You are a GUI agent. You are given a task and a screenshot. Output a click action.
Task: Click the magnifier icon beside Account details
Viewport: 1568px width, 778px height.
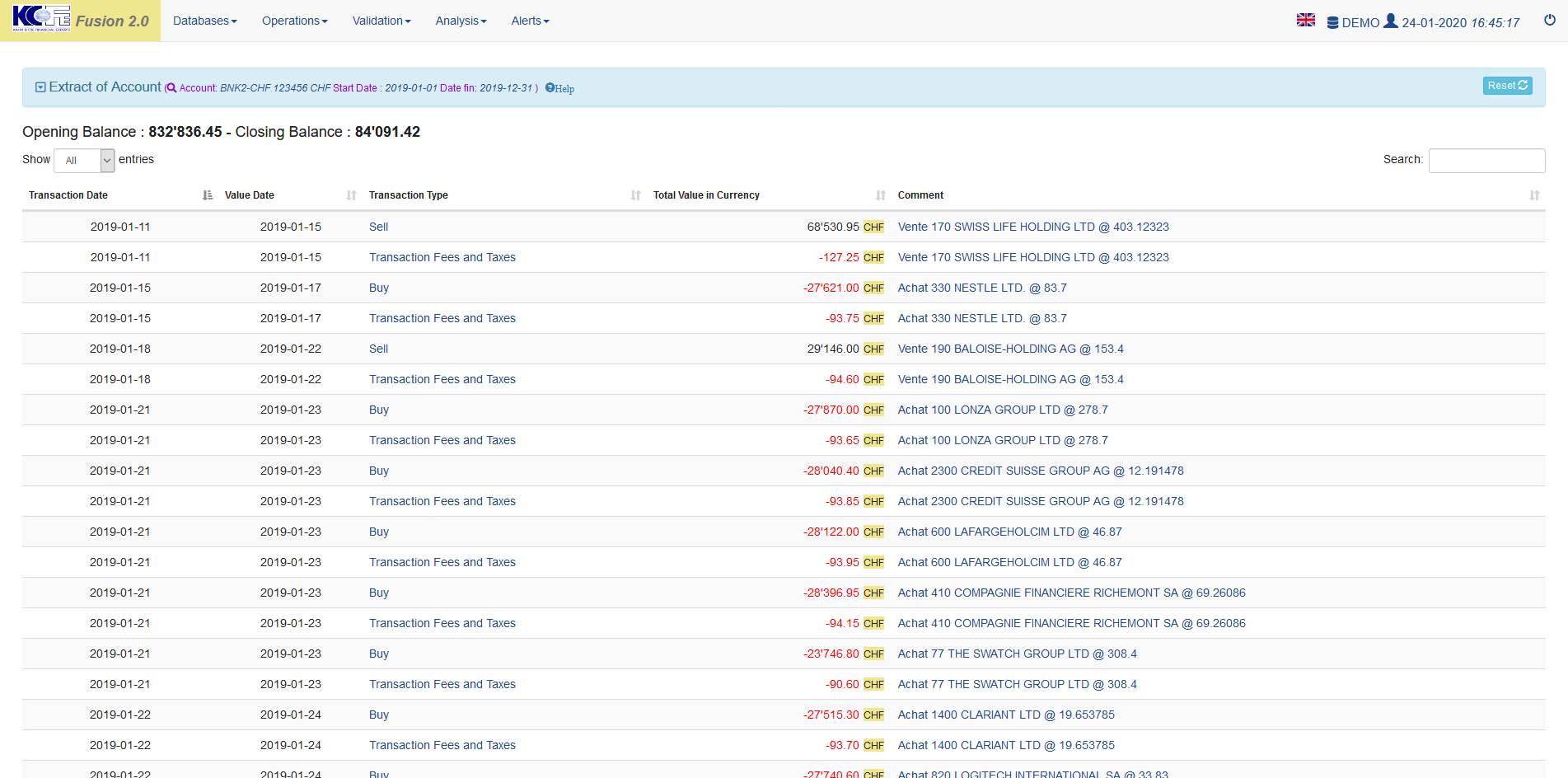(171, 88)
